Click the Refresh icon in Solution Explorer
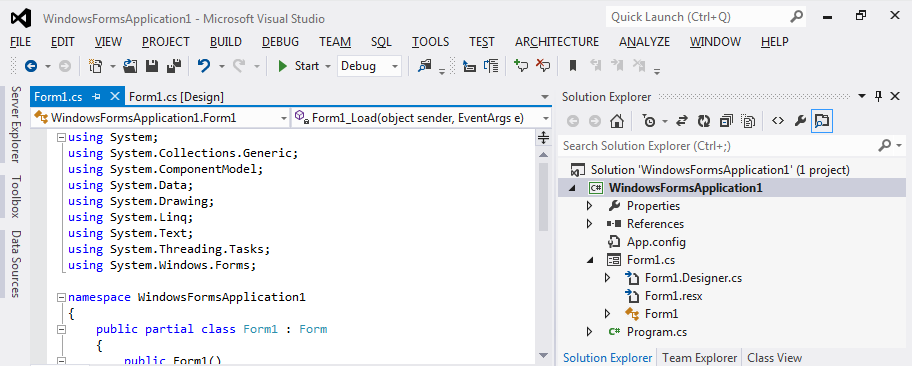Viewport: 912px width, 366px height. pos(704,121)
